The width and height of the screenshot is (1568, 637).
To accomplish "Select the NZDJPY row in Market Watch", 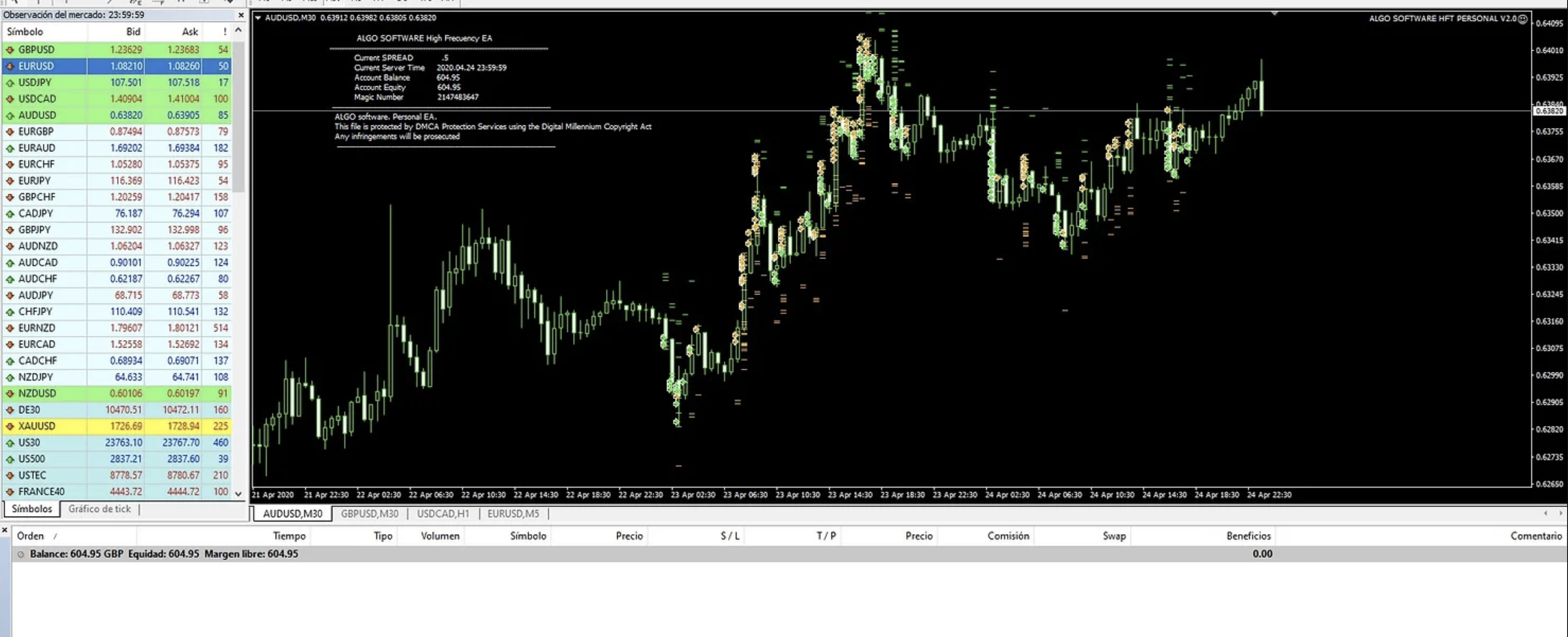I will point(117,377).
